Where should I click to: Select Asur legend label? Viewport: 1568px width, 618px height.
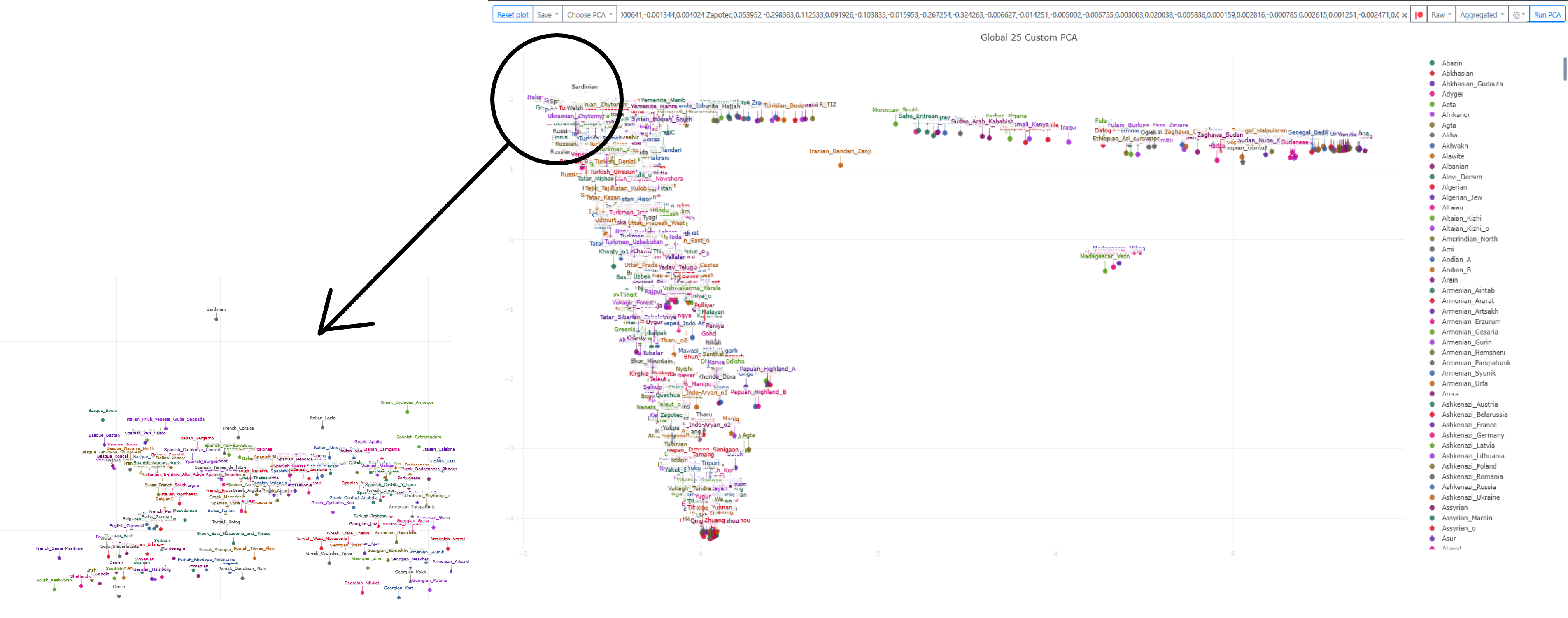pos(1449,539)
